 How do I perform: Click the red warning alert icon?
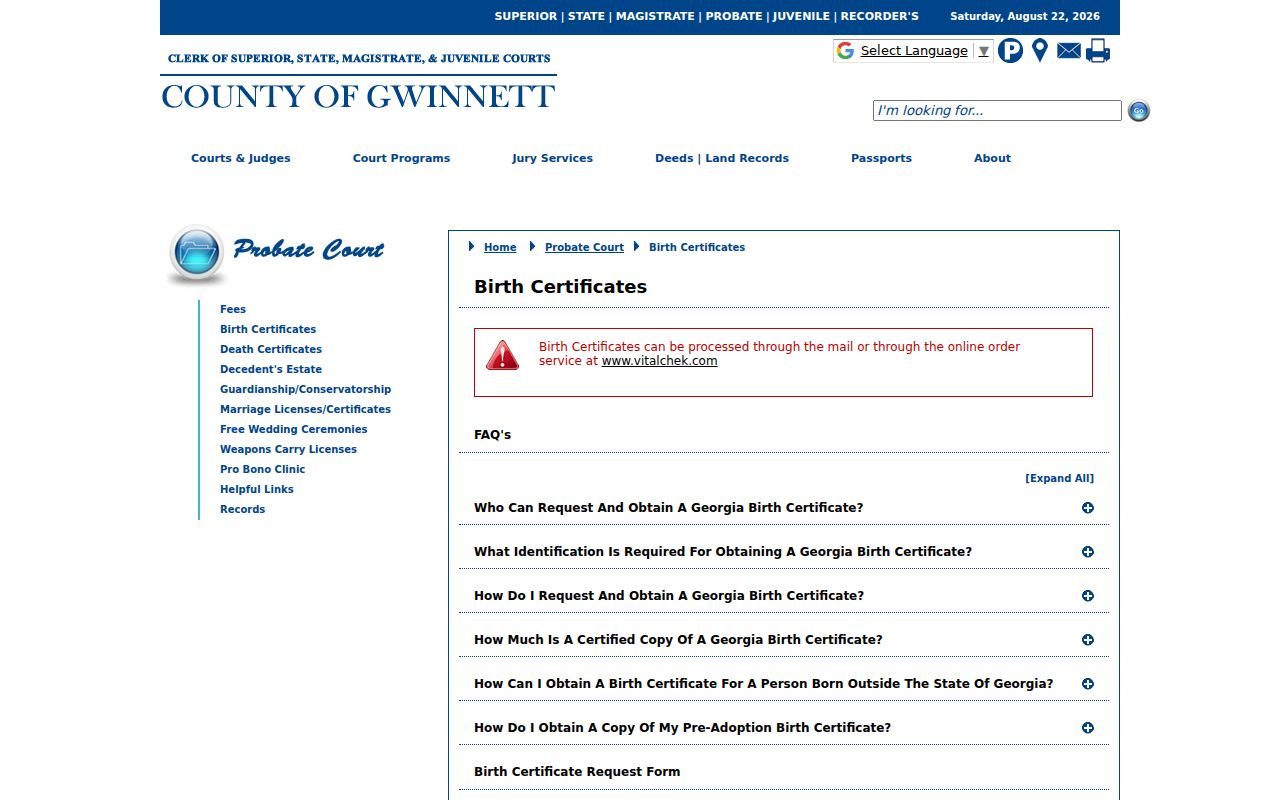tap(503, 355)
